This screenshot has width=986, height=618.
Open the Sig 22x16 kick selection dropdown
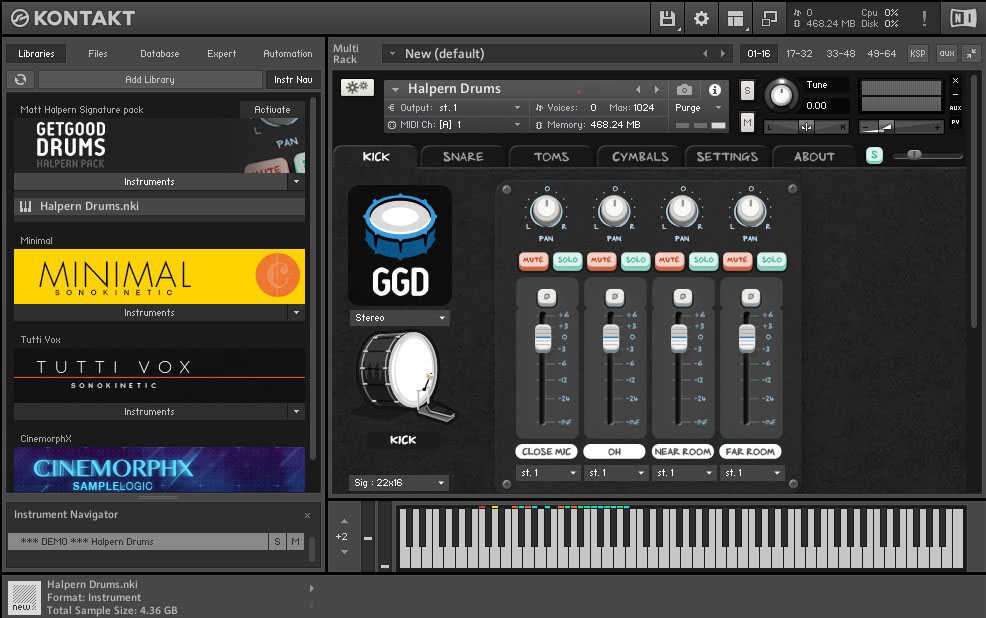click(399, 483)
